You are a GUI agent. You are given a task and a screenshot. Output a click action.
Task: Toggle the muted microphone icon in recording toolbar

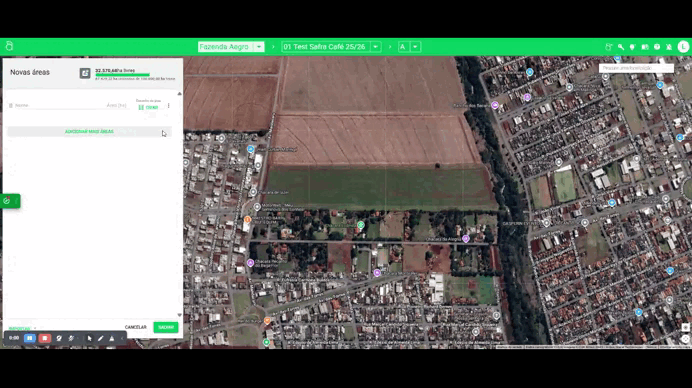click(71, 339)
